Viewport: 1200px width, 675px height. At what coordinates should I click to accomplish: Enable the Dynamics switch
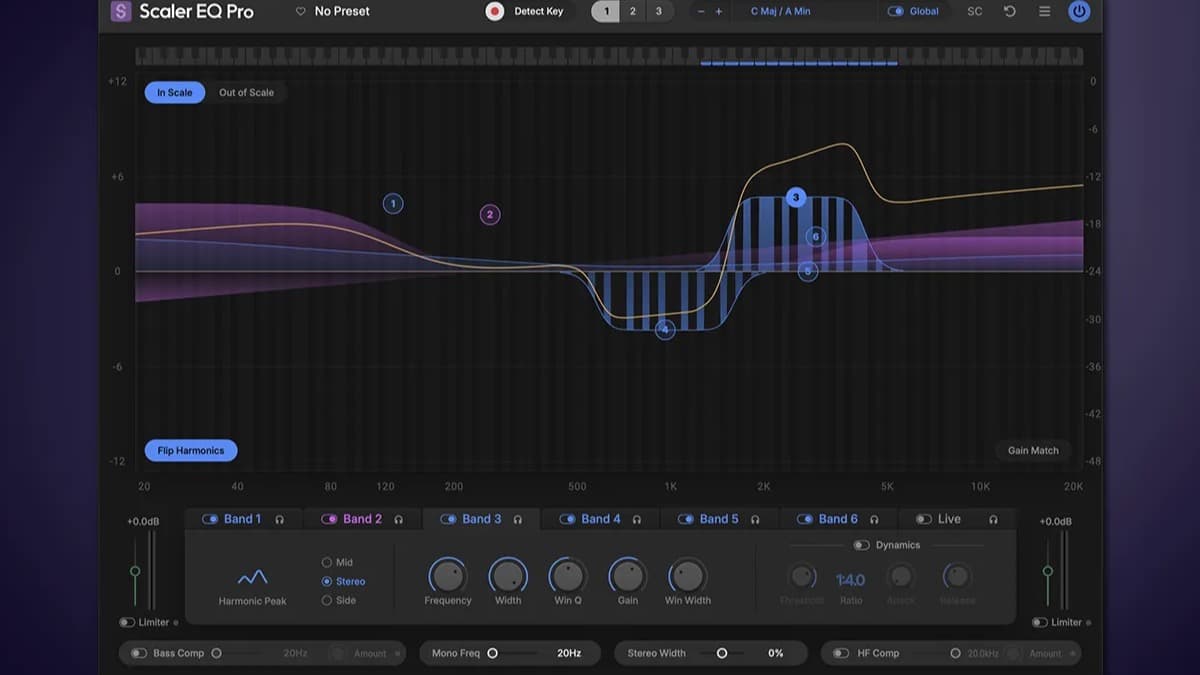(861, 545)
